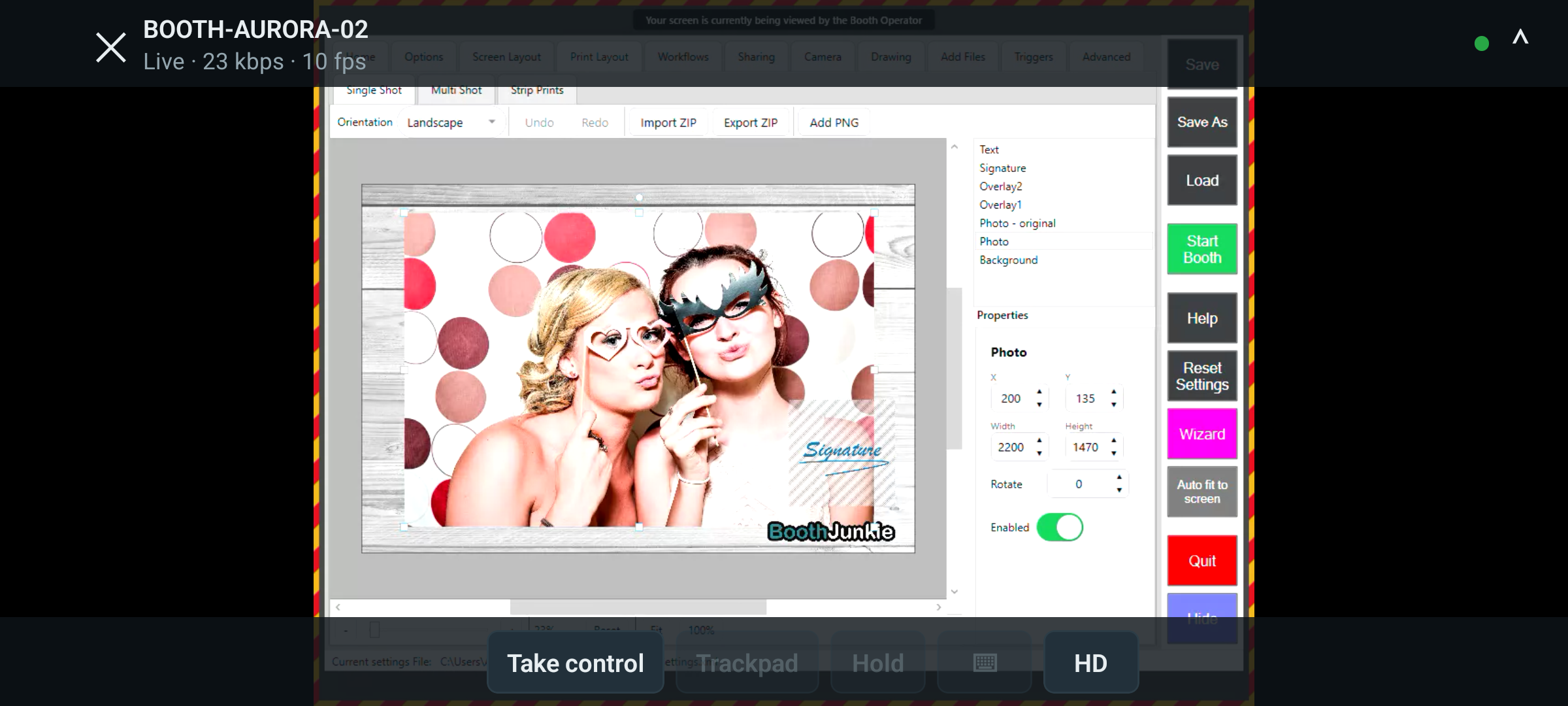Select the Multi Shot sub-tab

click(x=456, y=90)
